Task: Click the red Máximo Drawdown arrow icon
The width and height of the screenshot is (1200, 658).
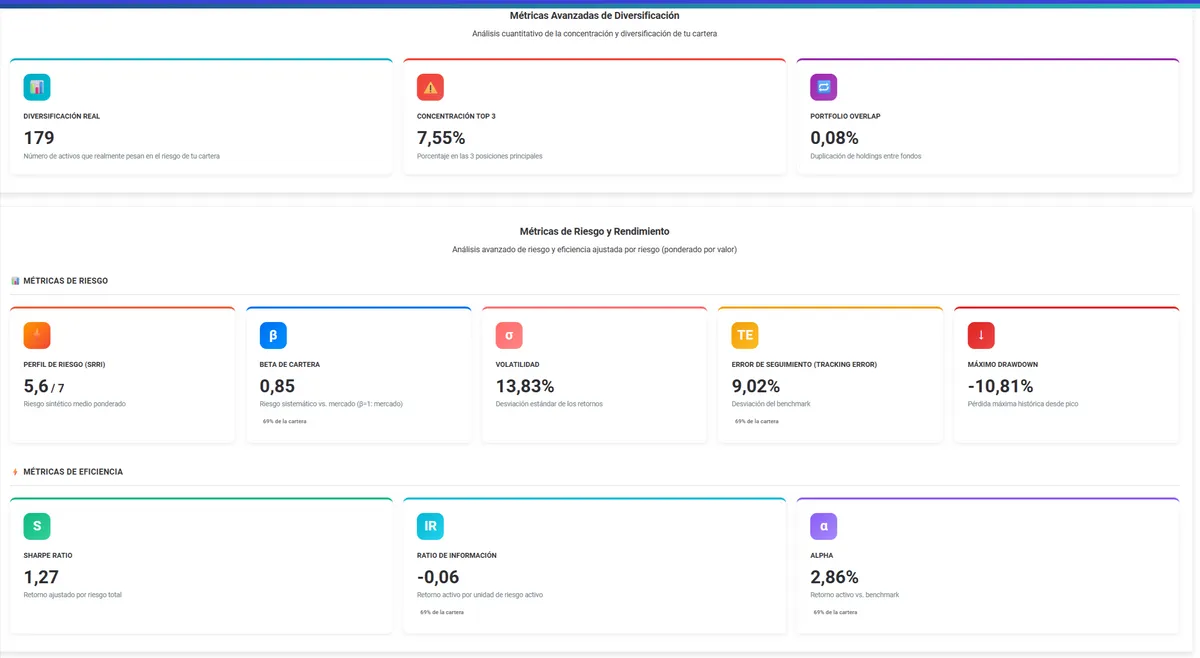Action: click(981, 335)
